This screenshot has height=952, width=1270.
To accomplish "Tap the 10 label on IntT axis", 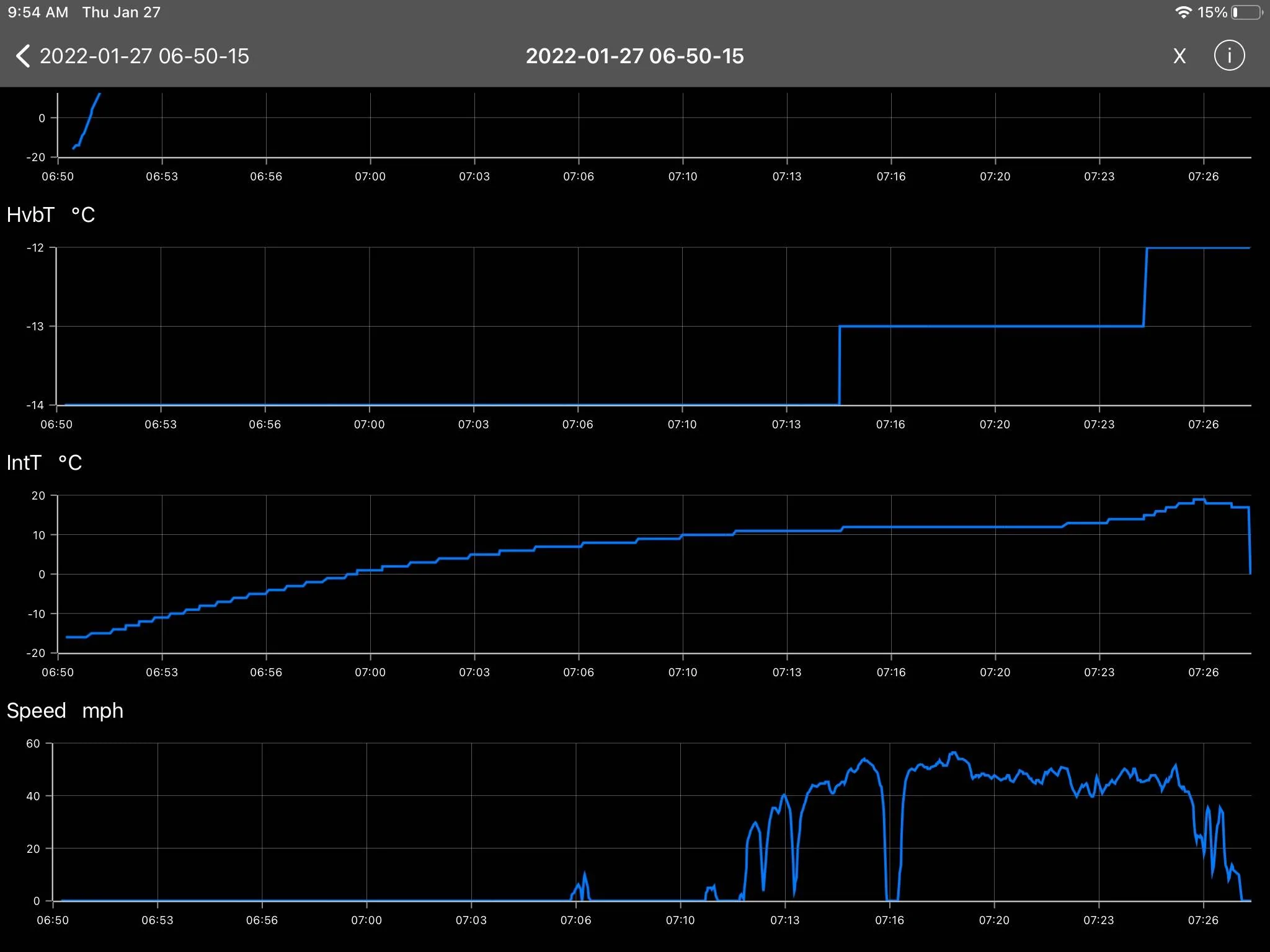I will point(38,535).
